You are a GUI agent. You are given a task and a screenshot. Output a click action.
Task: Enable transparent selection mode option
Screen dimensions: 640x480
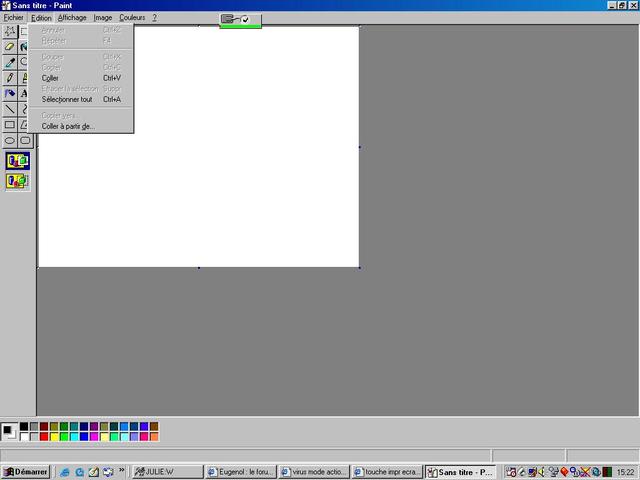(x=18, y=181)
